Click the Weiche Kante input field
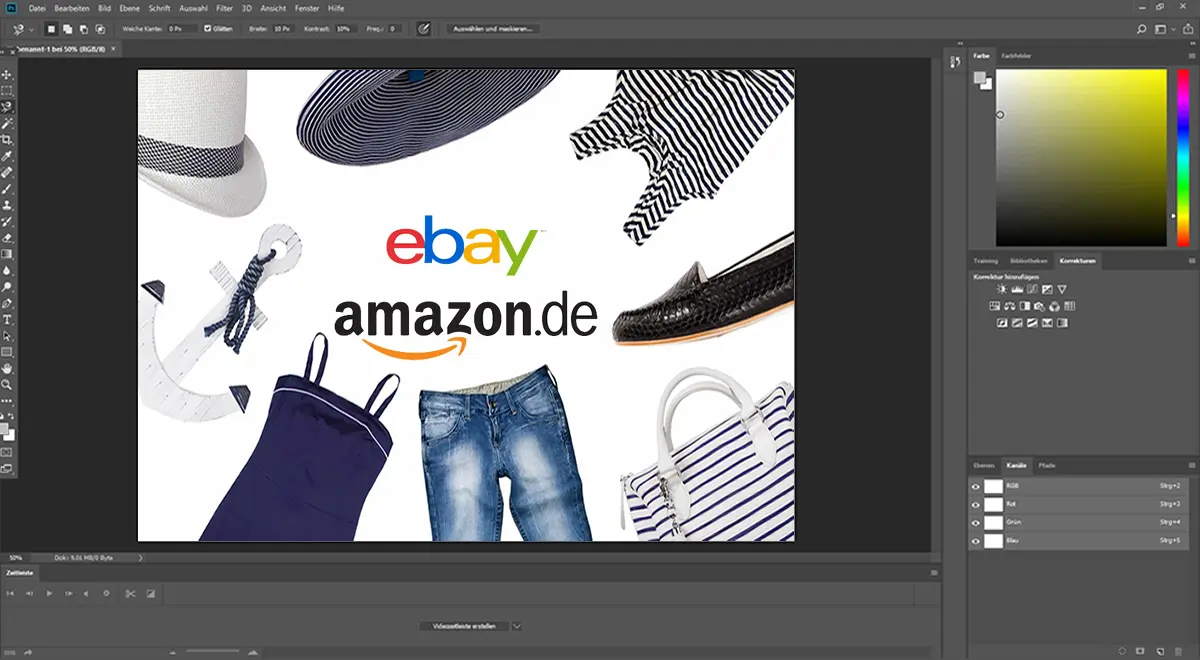Screen dimensions: 1200x660 click(182, 29)
